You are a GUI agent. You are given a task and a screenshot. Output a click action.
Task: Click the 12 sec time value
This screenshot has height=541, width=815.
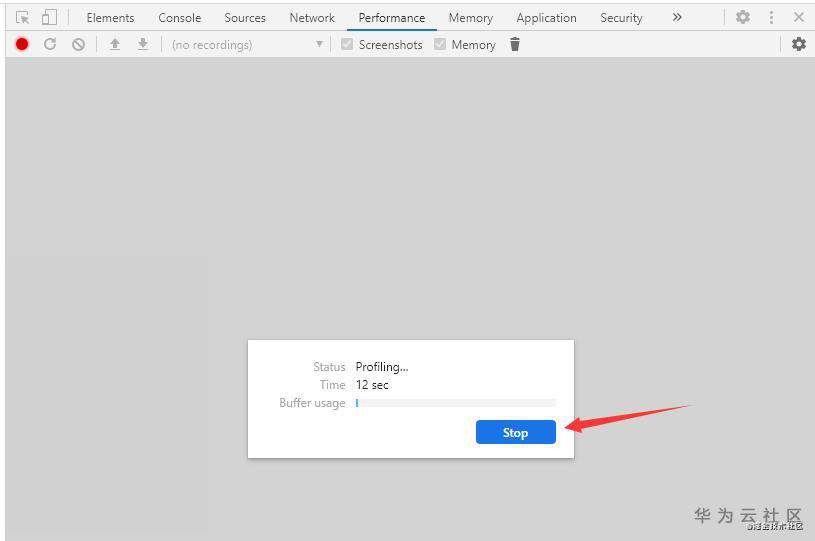point(372,385)
